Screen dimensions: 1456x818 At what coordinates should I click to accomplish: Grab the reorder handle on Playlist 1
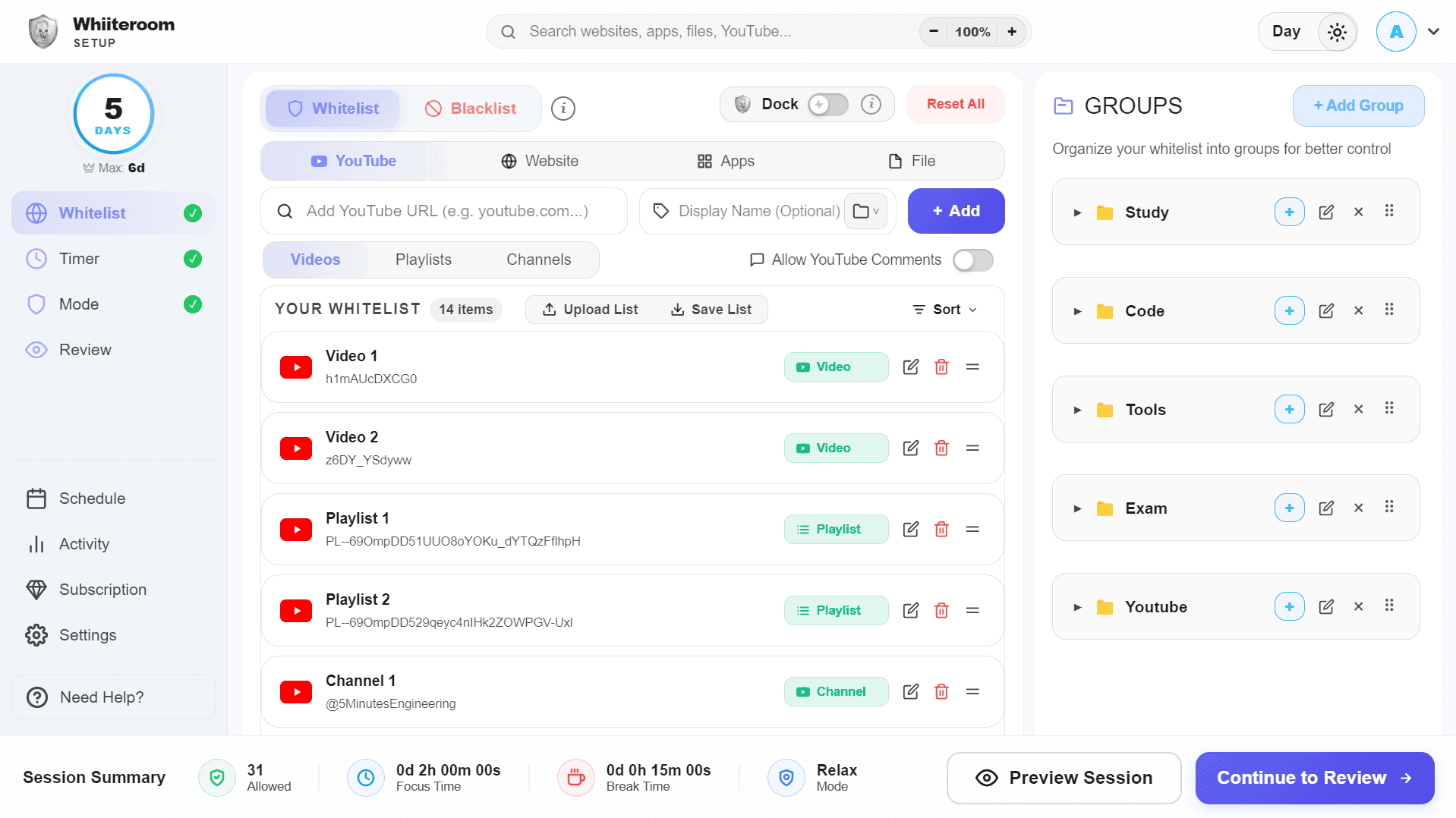[x=972, y=530]
